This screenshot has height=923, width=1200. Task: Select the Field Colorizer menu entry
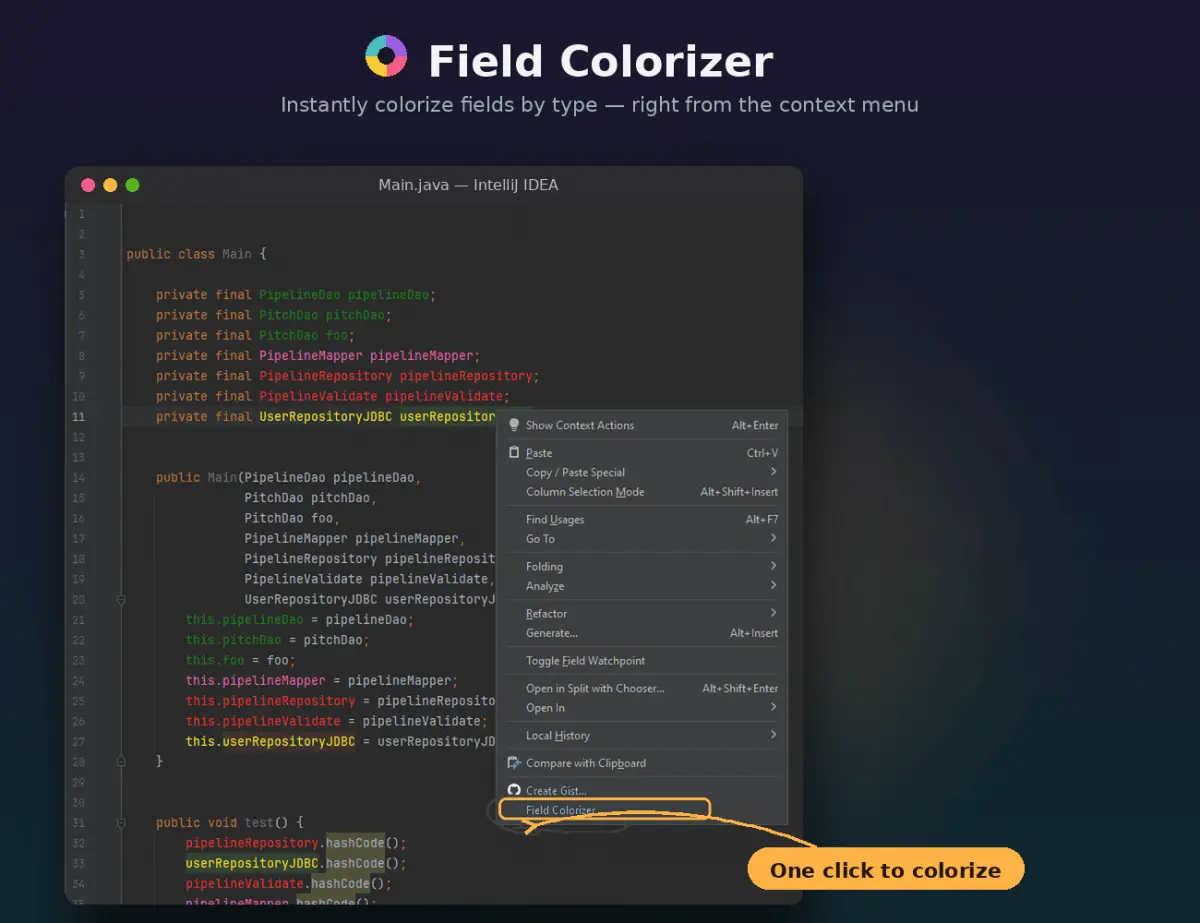604,809
